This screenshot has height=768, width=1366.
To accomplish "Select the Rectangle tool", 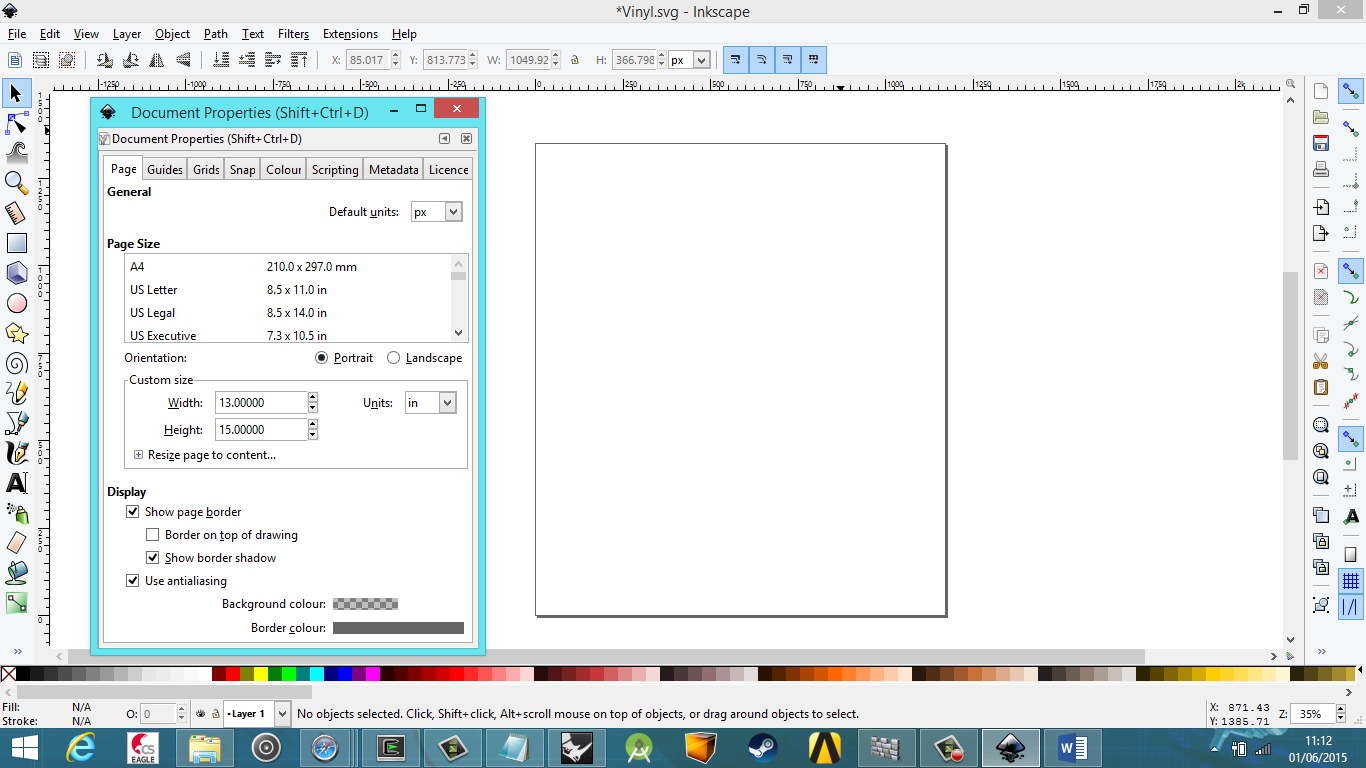I will pyautogui.click(x=16, y=243).
